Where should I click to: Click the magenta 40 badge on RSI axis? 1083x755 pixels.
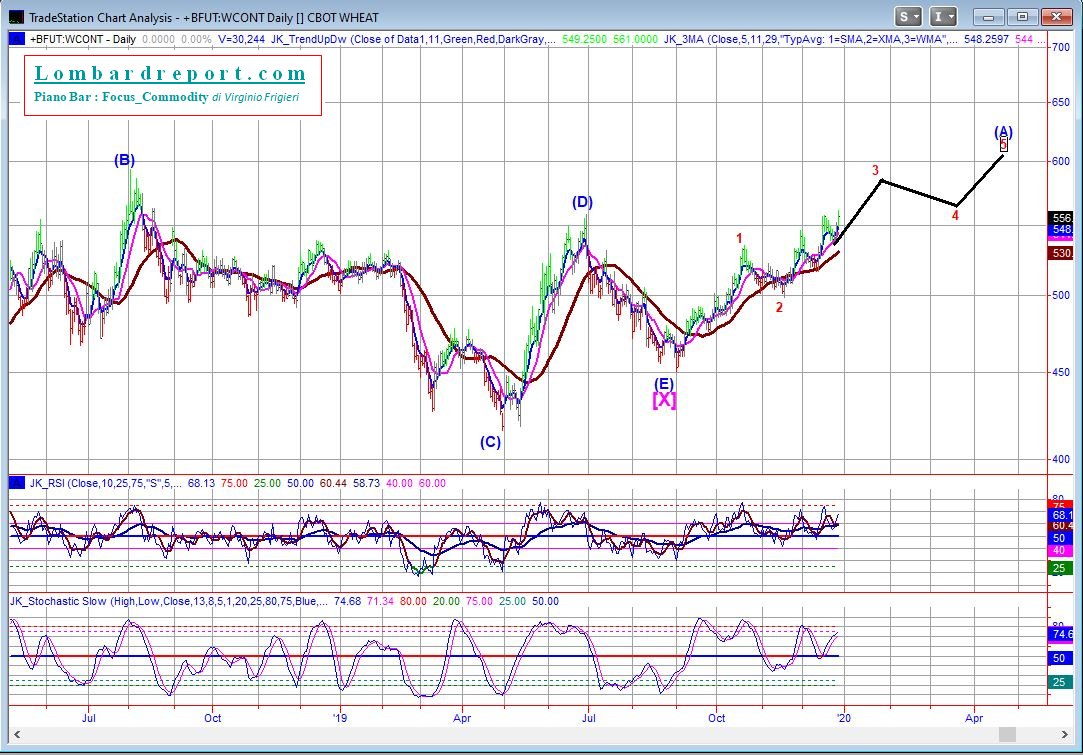coord(1060,551)
